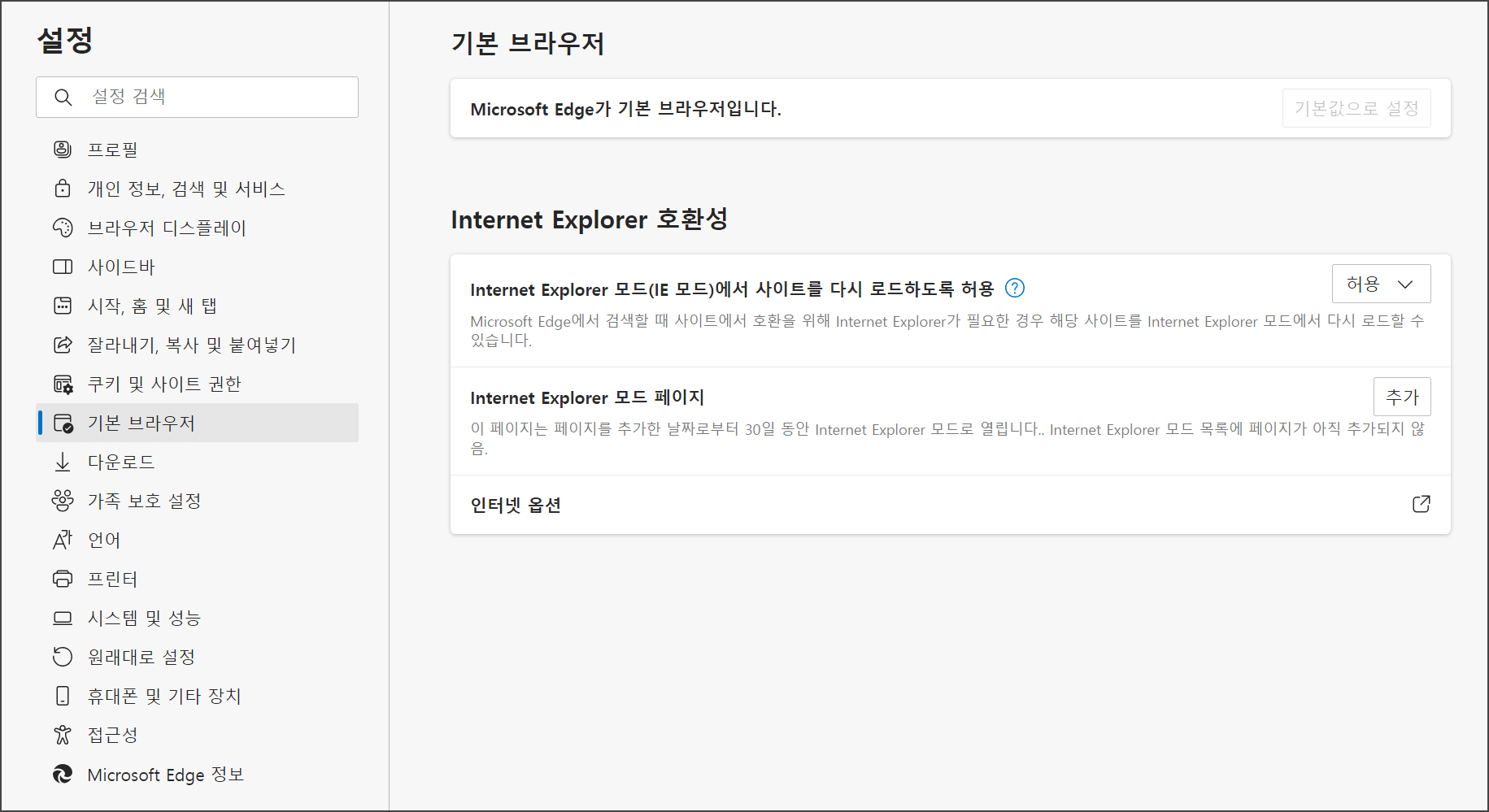This screenshot has width=1489, height=812.
Task: Click the laptop icon for 시스템 및 성능
Action: tap(63, 618)
